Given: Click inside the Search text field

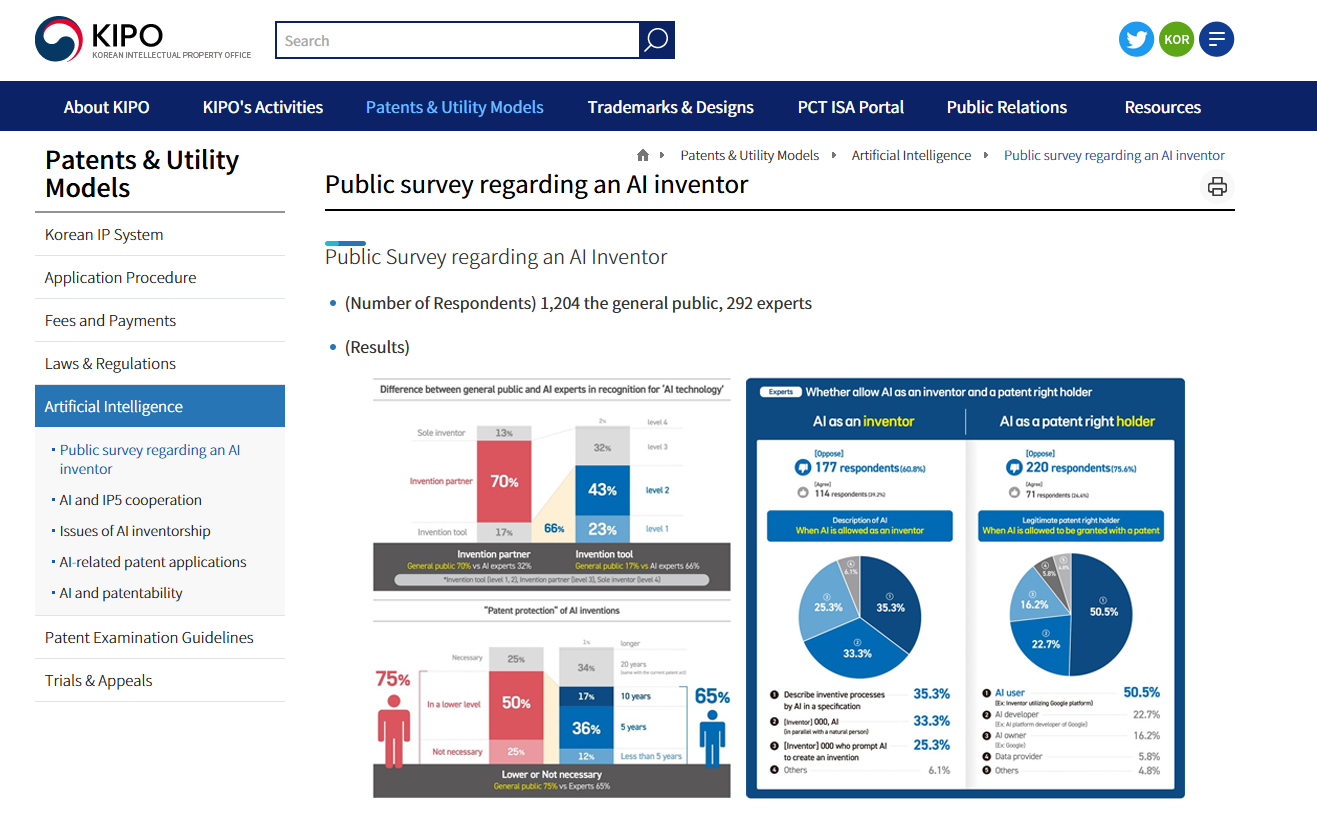Looking at the screenshot, I should pos(457,41).
